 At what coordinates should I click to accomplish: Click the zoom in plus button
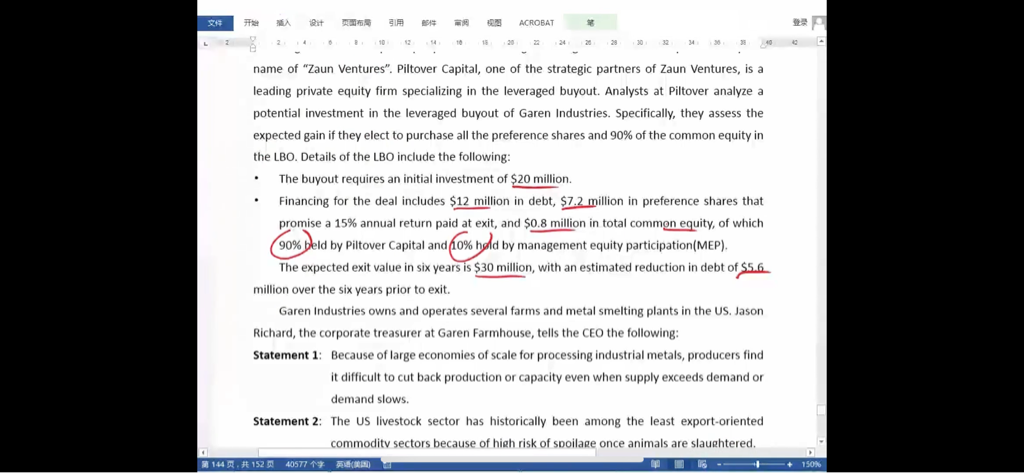tap(790, 464)
